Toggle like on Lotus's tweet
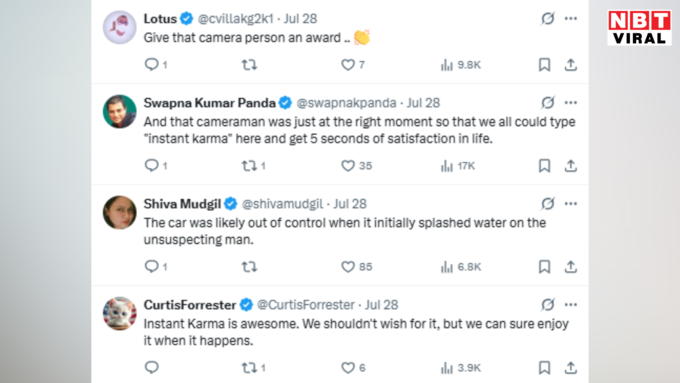The width and height of the screenshot is (680, 383). pyautogui.click(x=353, y=65)
